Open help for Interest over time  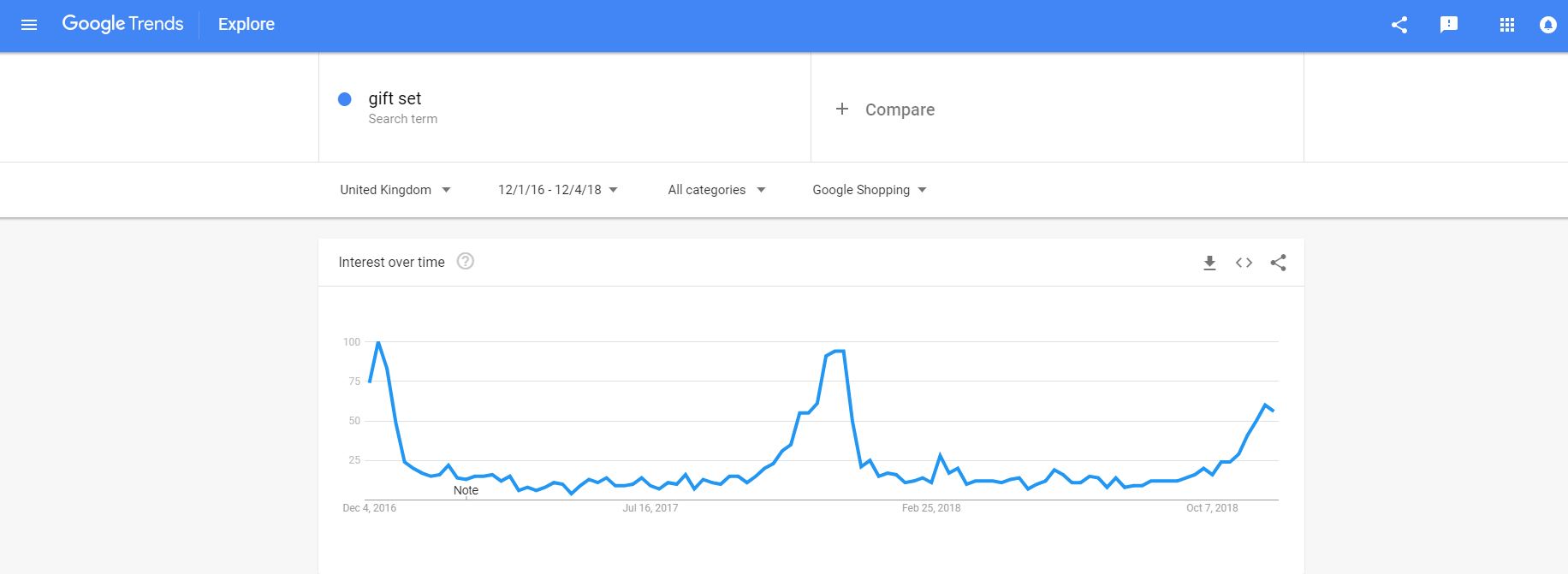[x=466, y=261]
